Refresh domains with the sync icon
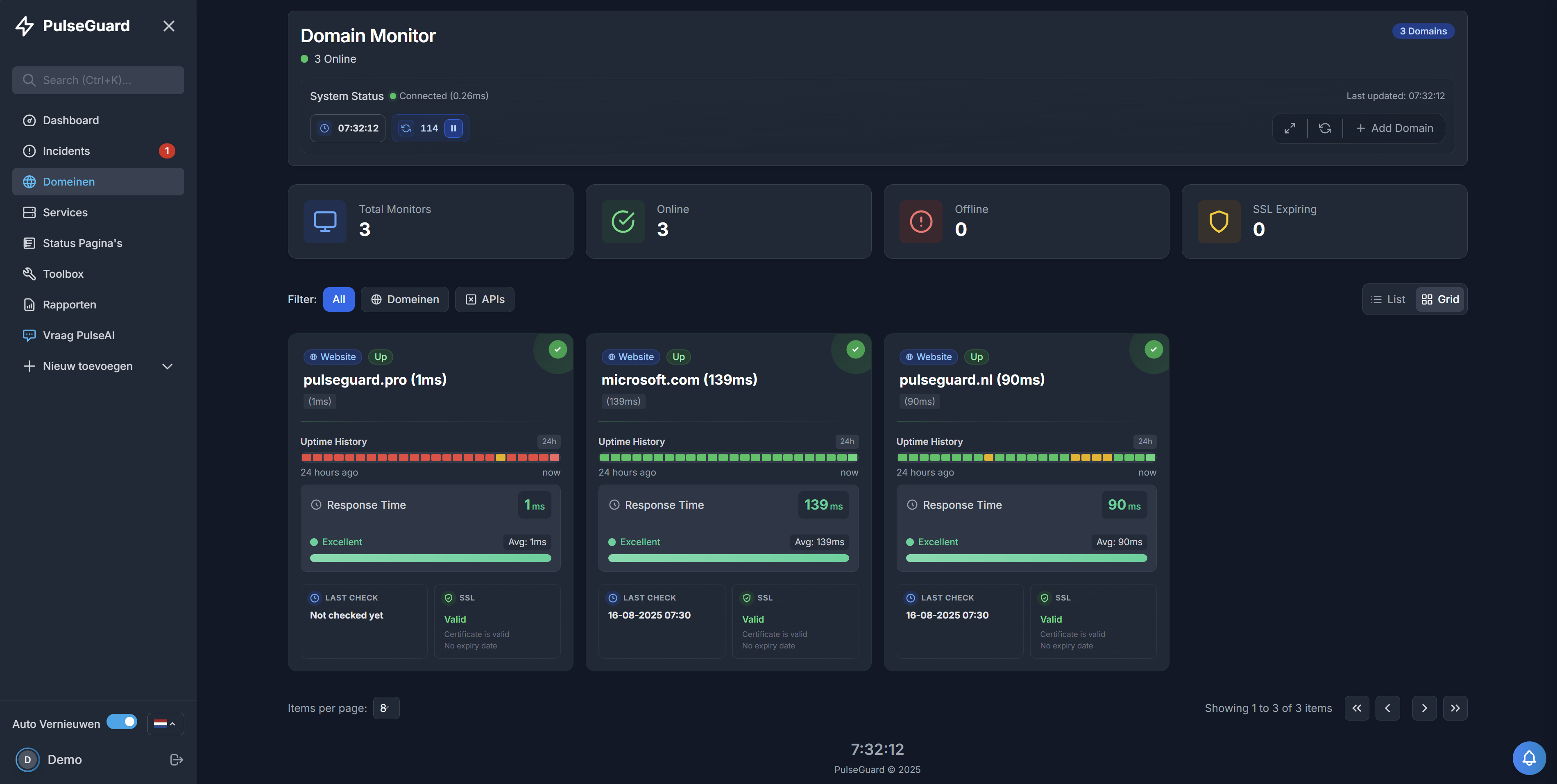Screen dimensions: 1557x784 (x=1325, y=128)
